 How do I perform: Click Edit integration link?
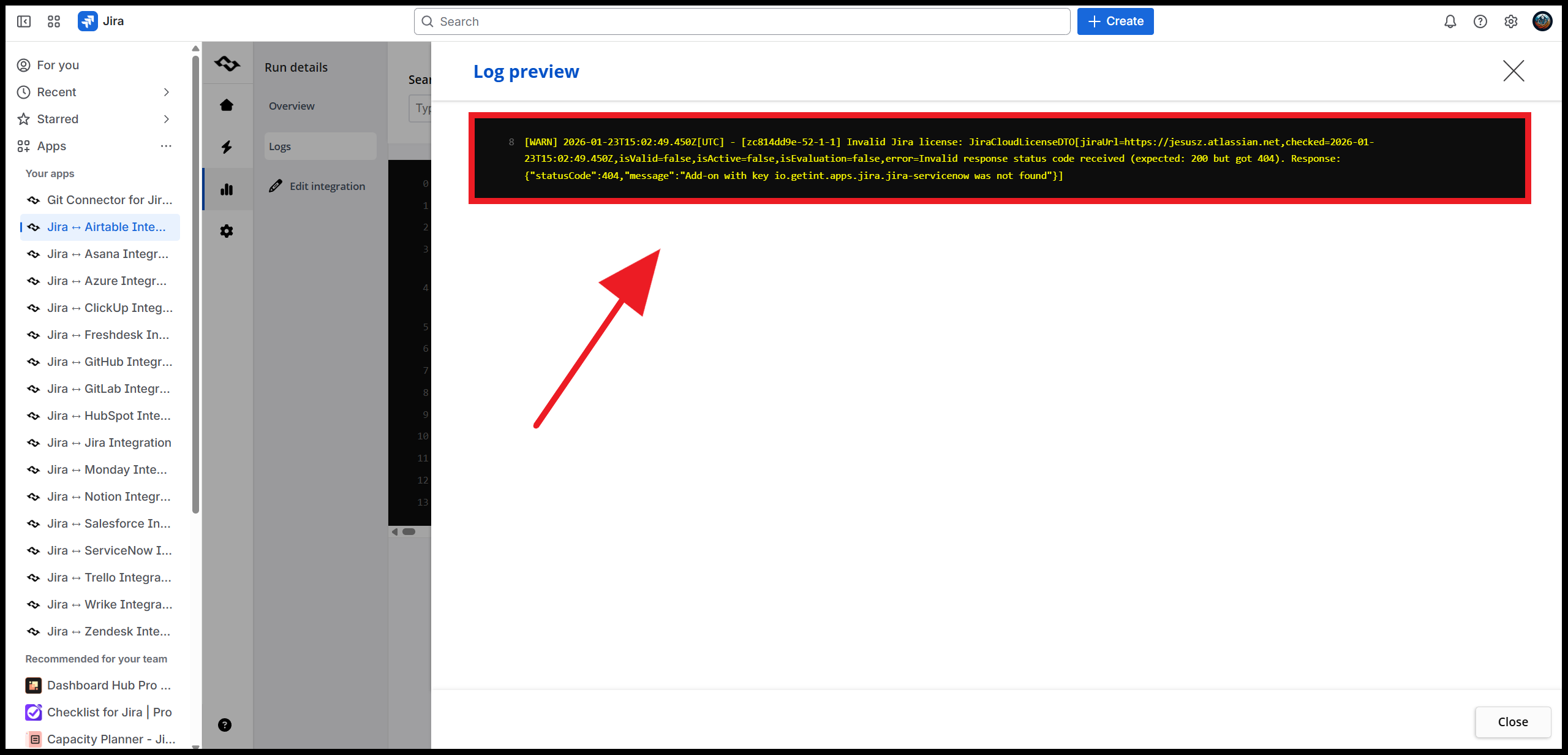tap(327, 186)
